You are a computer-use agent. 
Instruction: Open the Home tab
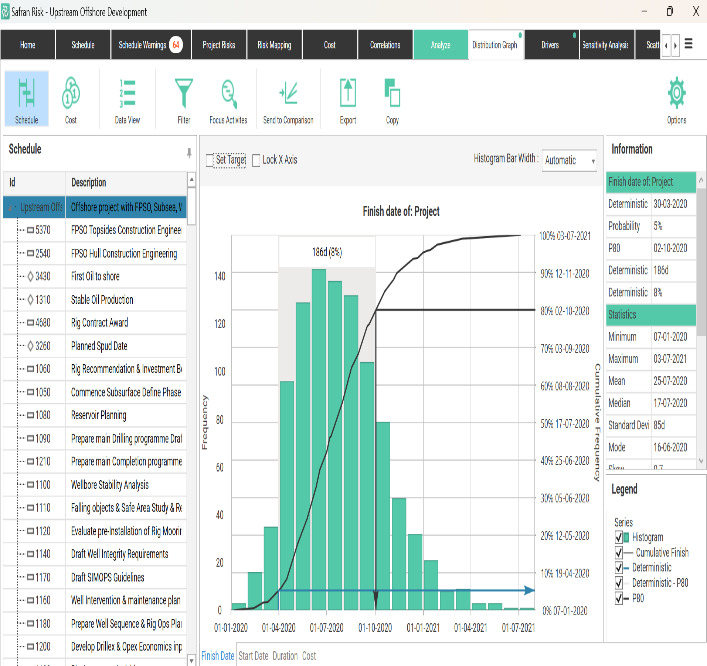(28, 45)
